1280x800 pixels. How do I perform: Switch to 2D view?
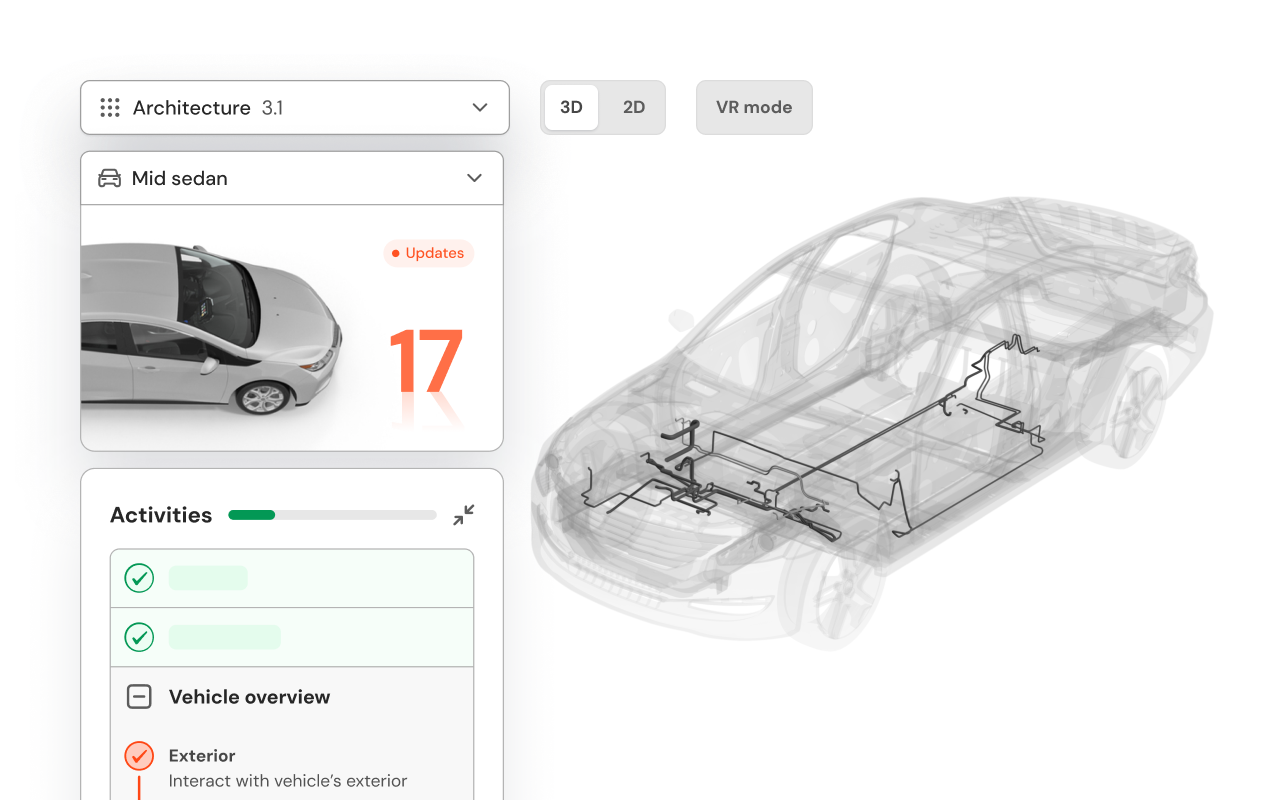click(x=634, y=107)
